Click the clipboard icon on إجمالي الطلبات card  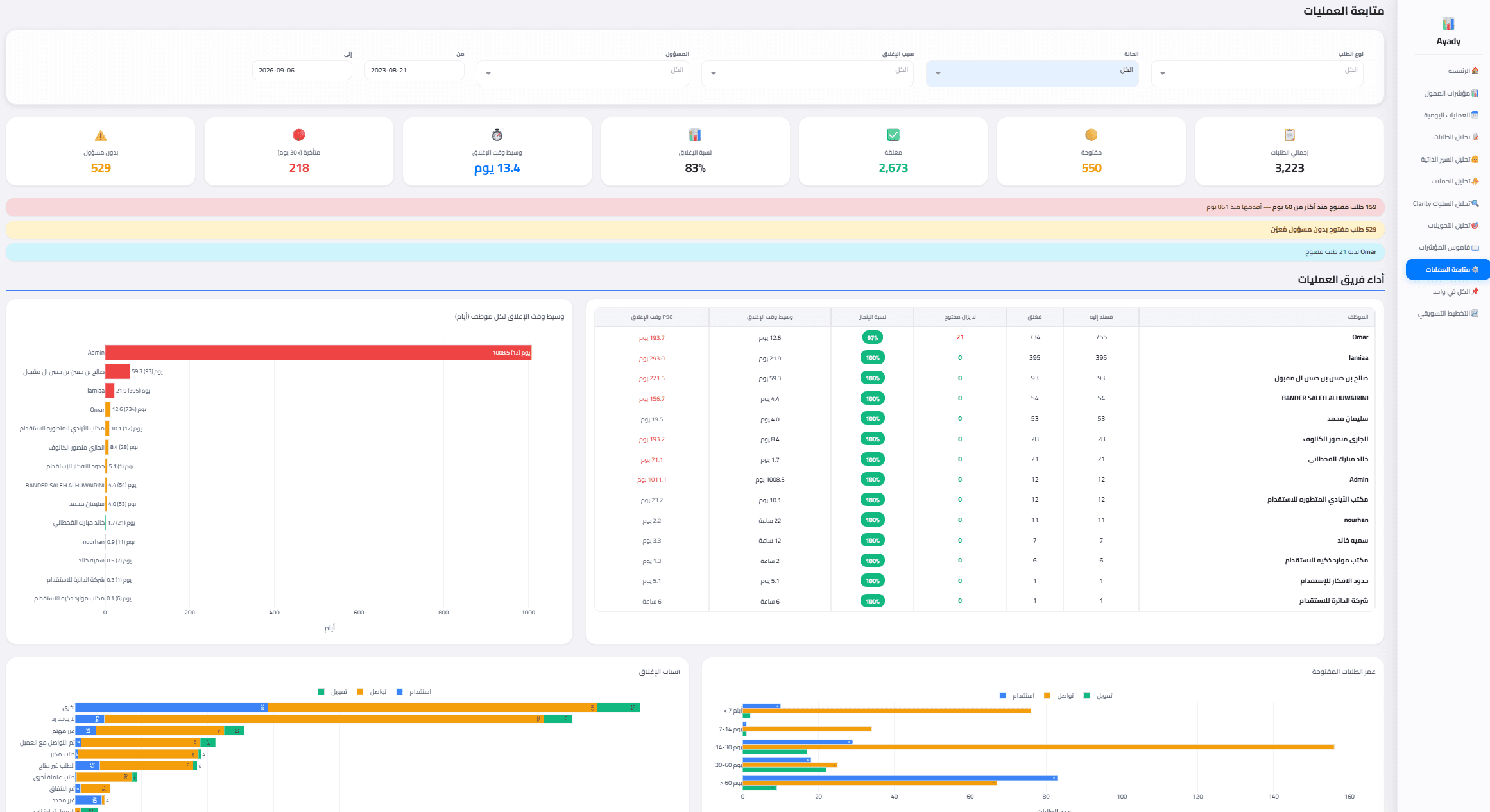pos(1290,135)
